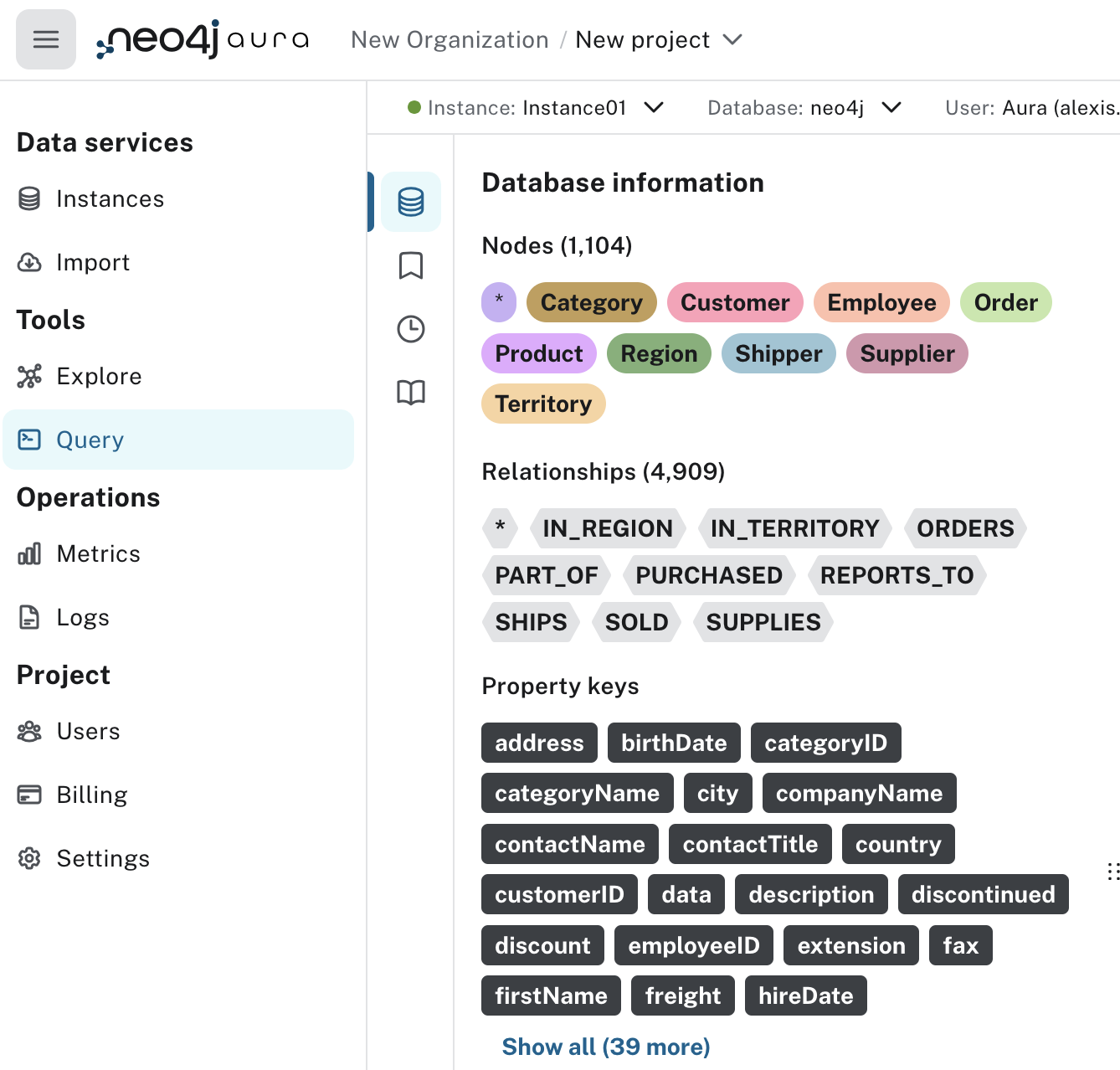Select the Customer node label chip

click(734, 302)
